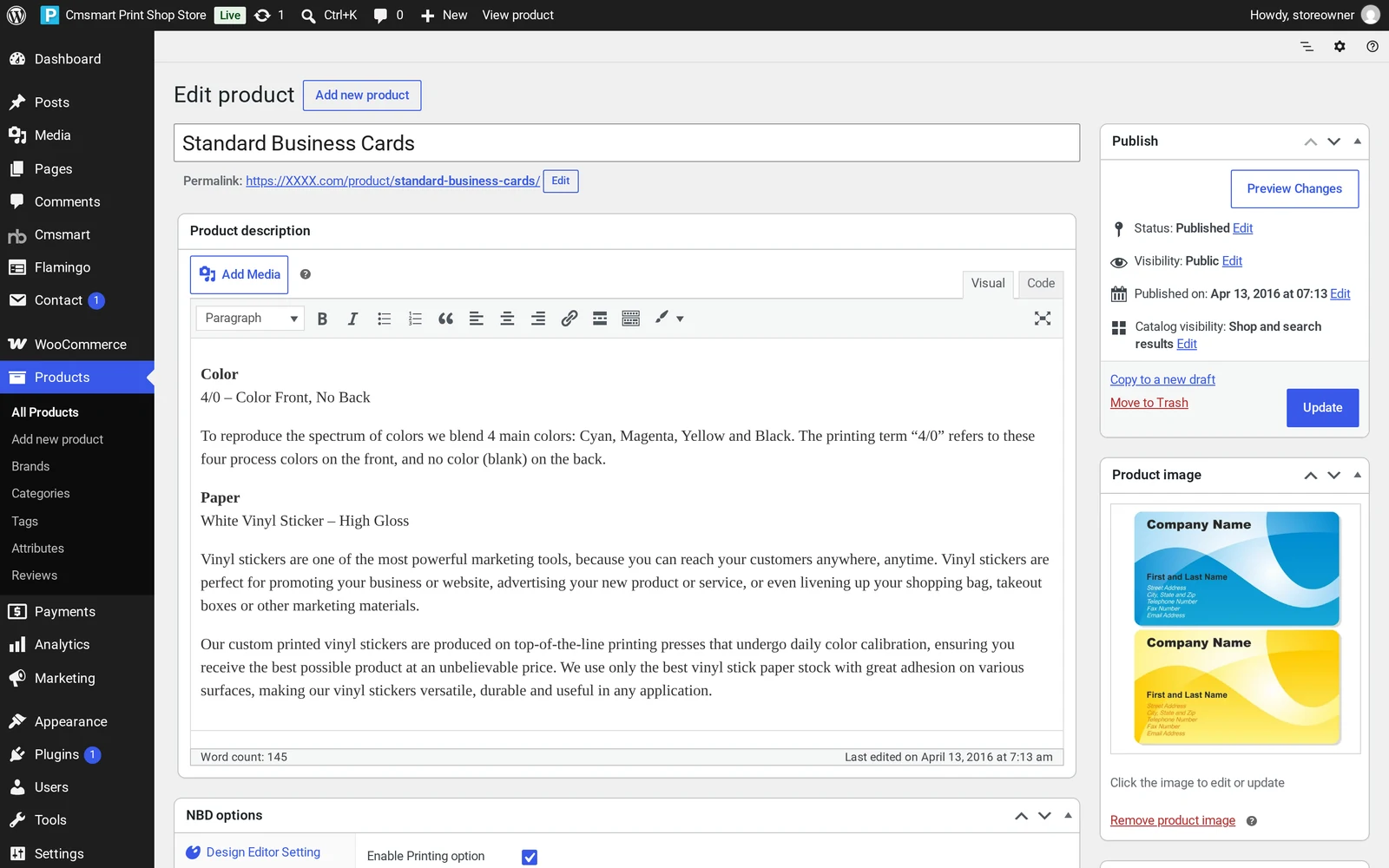Open the Brands submenu item

(30, 466)
